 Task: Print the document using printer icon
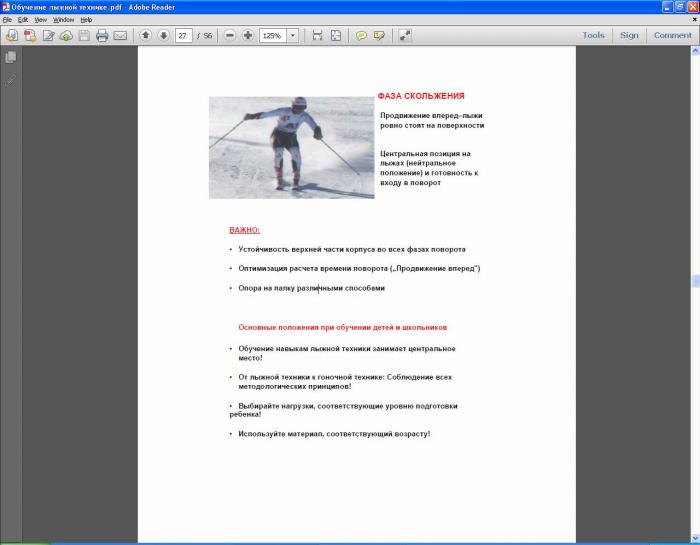[102, 35]
